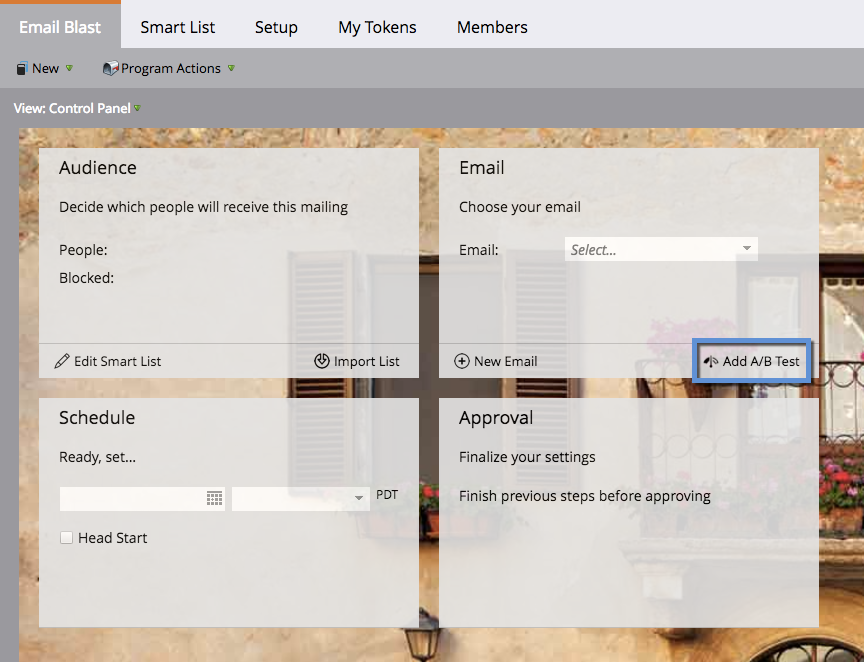Enable the Head Start checkbox
The image size is (864, 662).
click(x=66, y=537)
